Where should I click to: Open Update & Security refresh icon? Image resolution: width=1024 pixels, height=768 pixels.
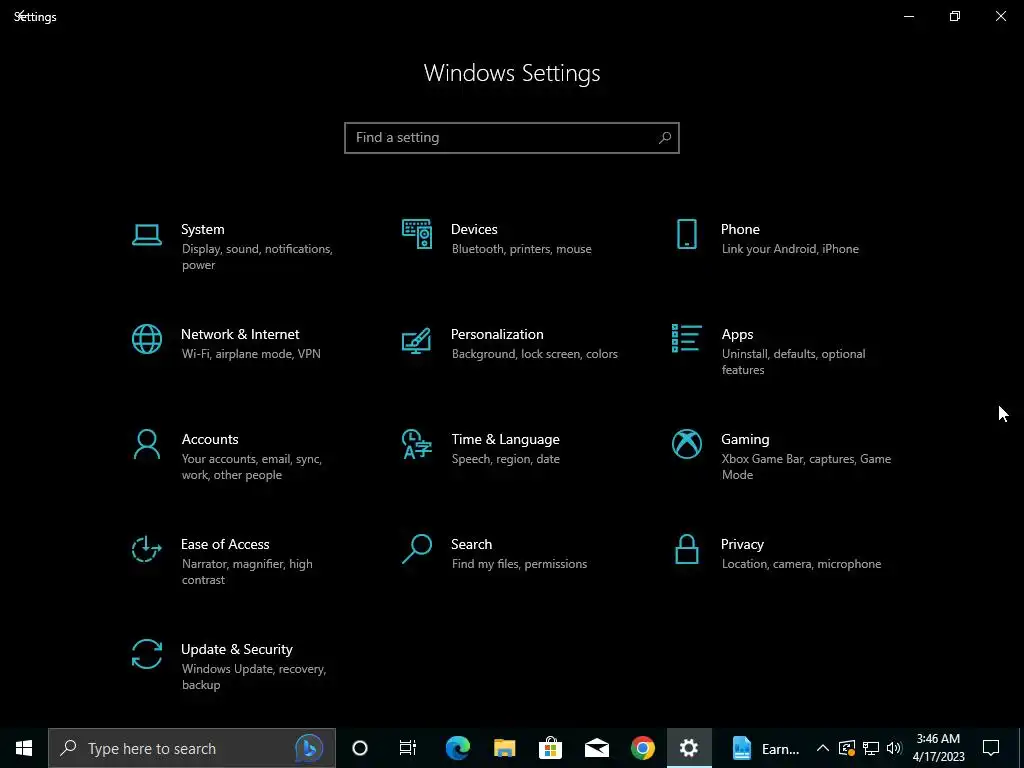pos(146,654)
